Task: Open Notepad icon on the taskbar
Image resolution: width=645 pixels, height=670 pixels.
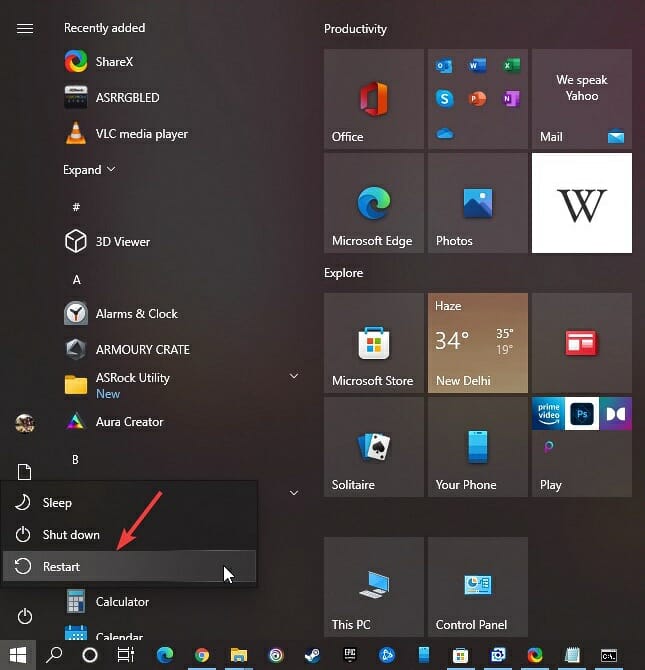Action: (572, 655)
